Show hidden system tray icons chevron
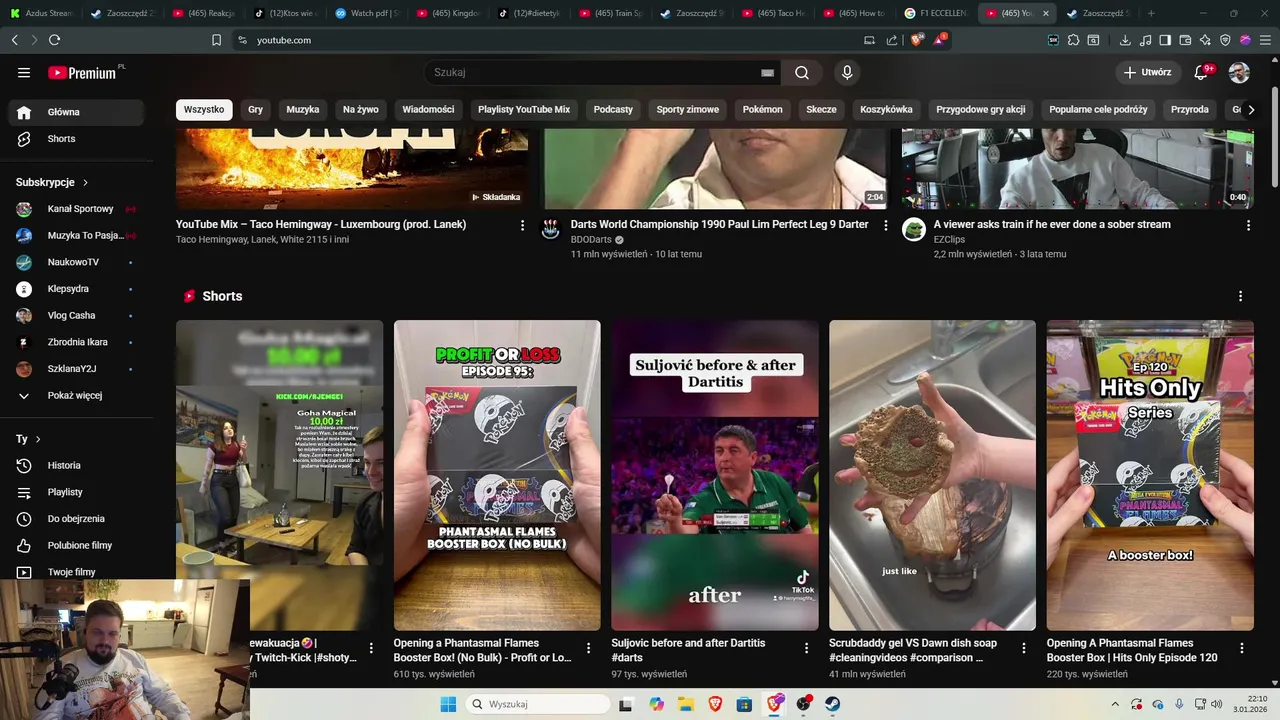 tap(1116, 704)
